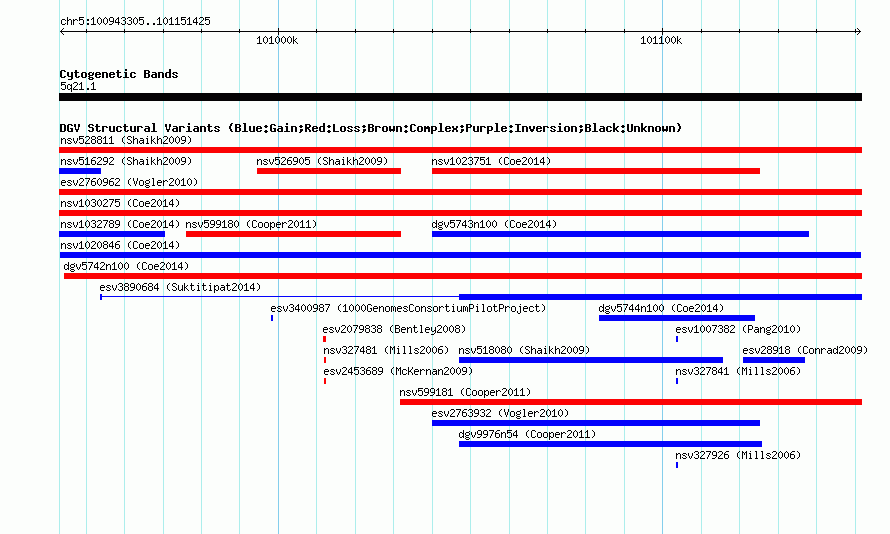Click the ruler's right arrow end
The image size is (890, 534).
(859, 31)
